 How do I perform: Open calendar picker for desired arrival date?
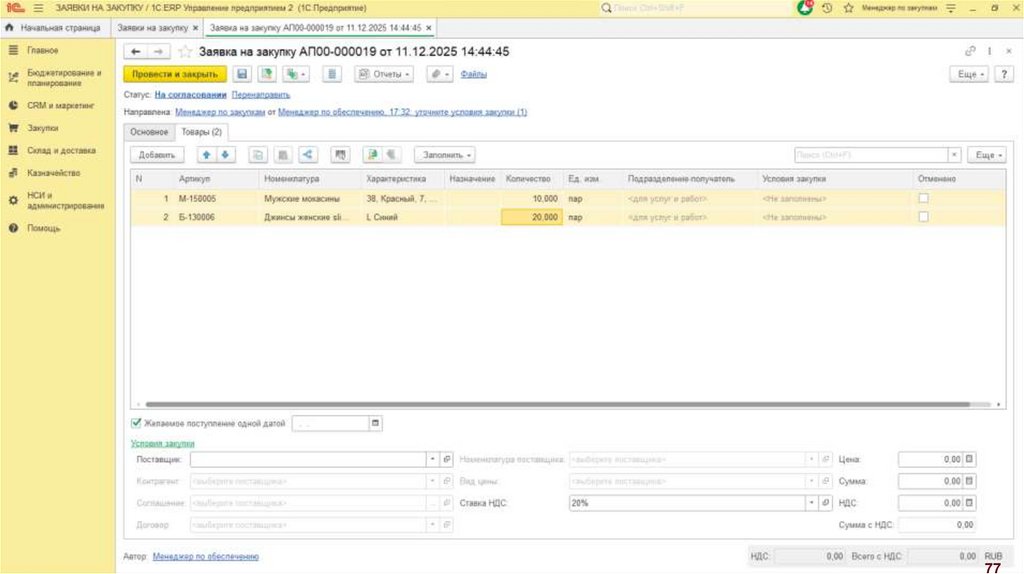[375, 423]
